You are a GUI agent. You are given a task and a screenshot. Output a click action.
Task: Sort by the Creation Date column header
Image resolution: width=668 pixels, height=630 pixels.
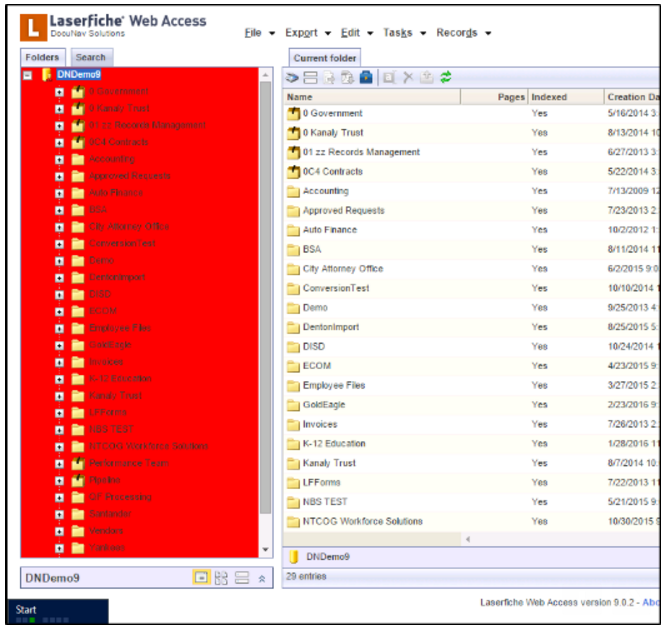coord(632,97)
